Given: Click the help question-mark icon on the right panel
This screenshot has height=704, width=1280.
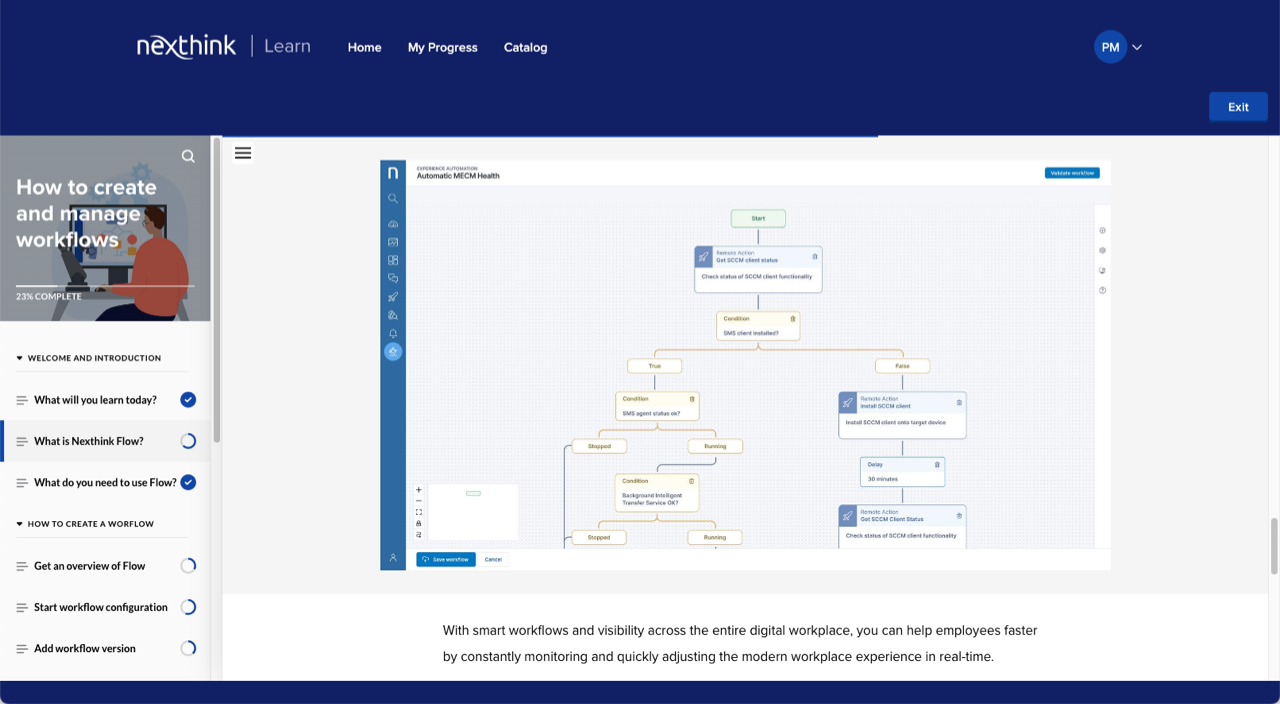Looking at the screenshot, I should 1102,290.
